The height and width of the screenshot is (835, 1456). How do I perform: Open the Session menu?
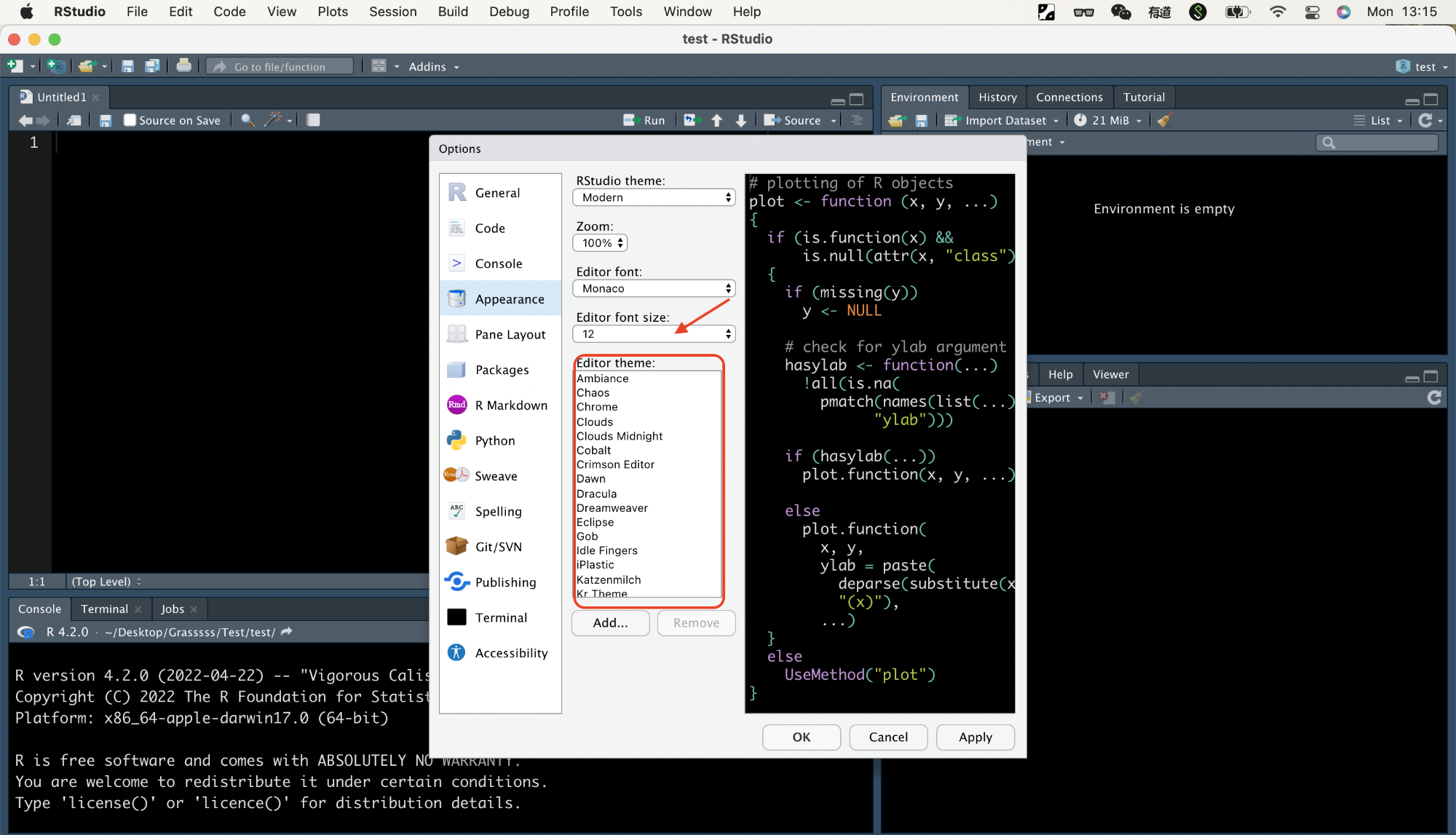(392, 12)
